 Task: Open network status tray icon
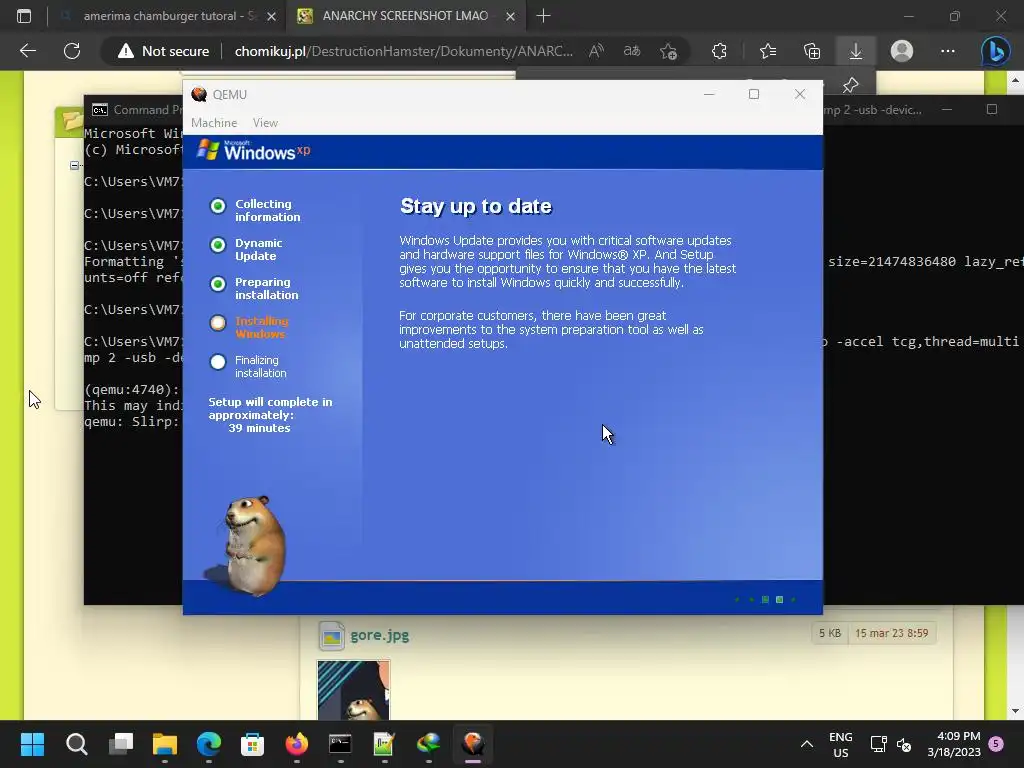point(878,744)
